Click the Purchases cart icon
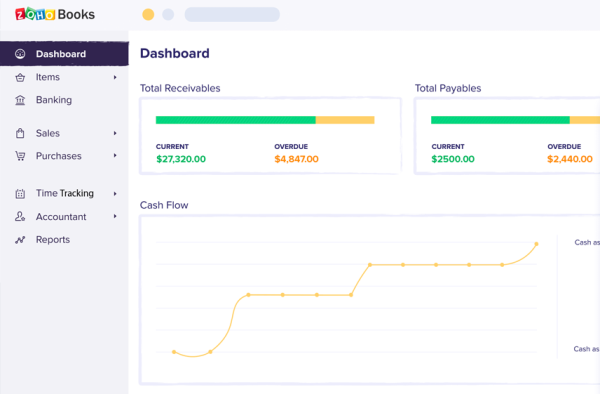 20,156
